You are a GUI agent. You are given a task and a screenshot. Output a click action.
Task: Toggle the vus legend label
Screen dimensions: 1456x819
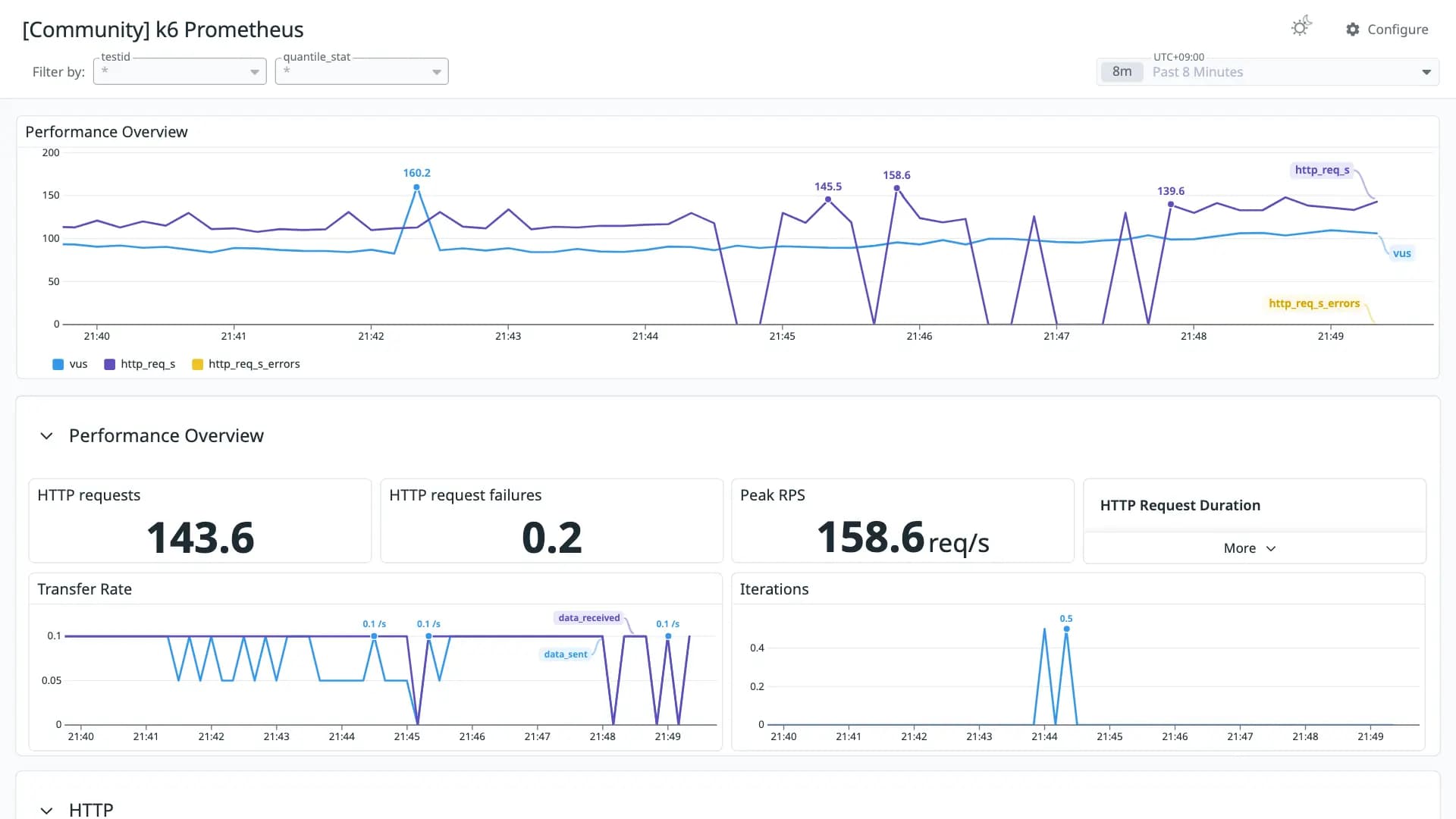click(78, 364)
